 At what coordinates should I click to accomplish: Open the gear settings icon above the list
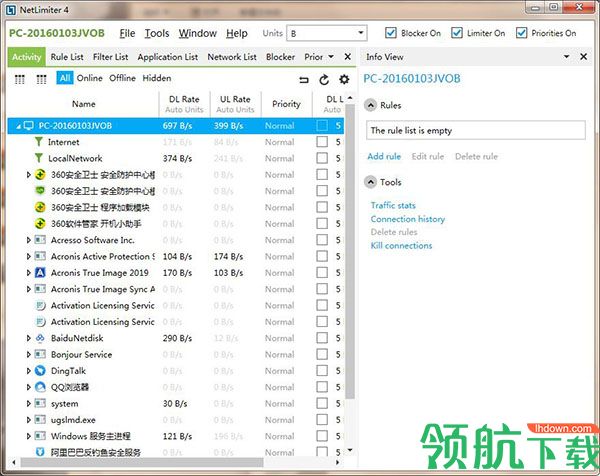(344, 79)
